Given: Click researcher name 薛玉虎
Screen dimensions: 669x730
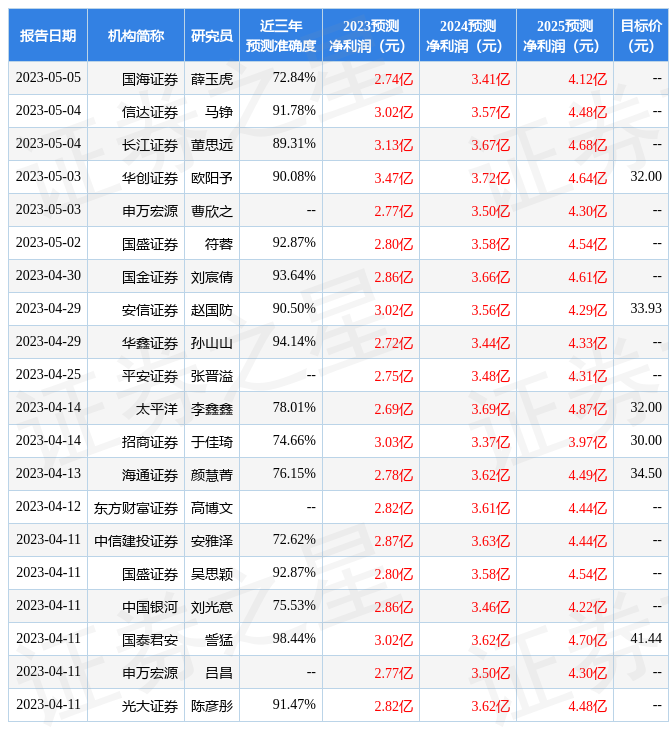Looking at the screenshot, I should (212, 79).
